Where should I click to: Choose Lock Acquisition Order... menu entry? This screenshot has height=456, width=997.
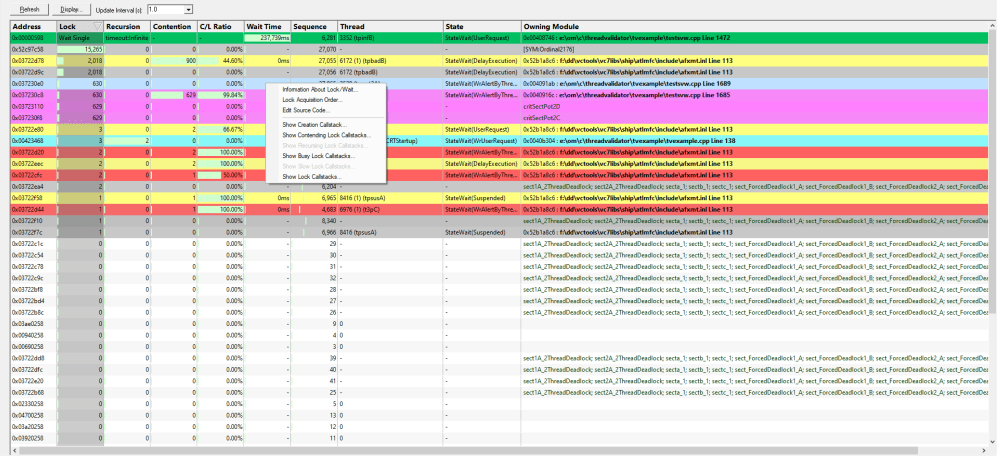point(312,100)
